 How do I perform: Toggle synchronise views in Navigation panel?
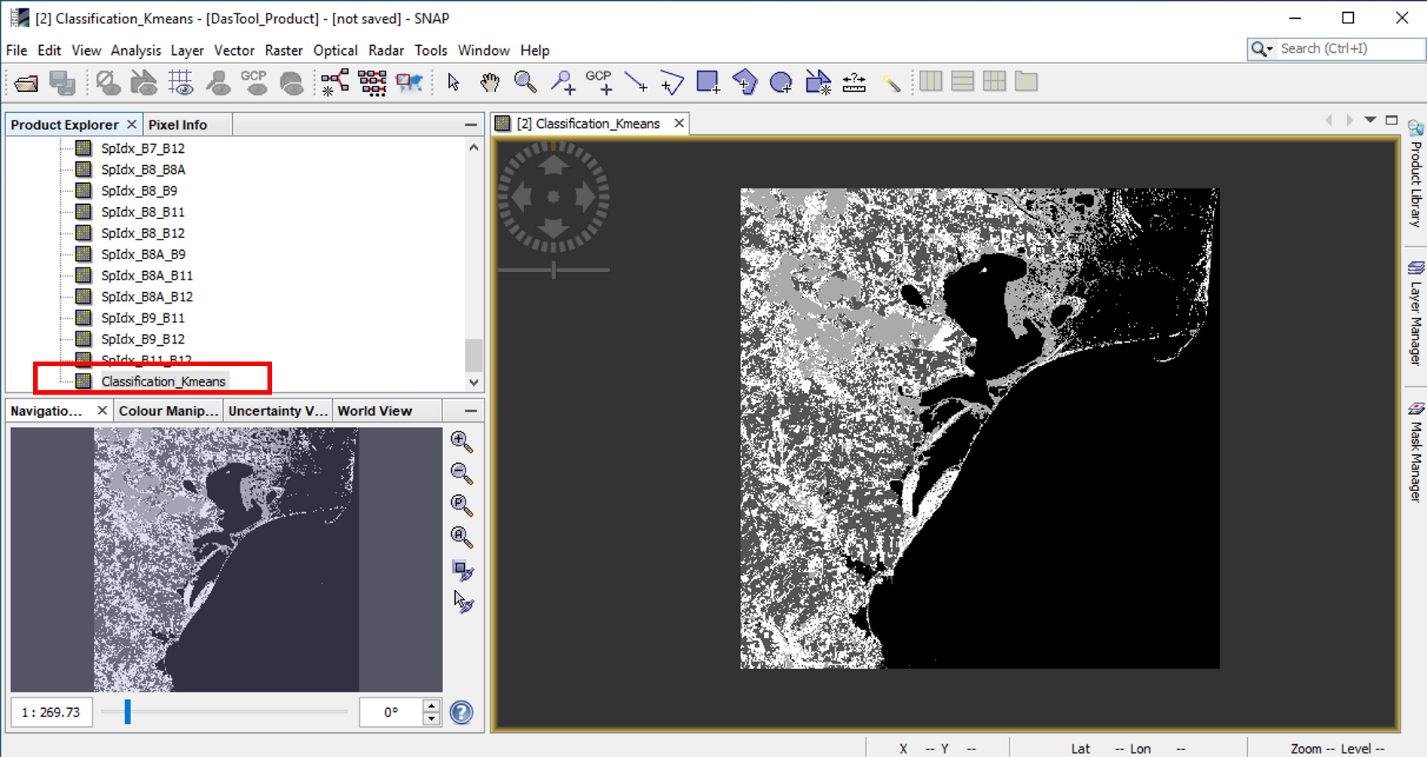462,570
